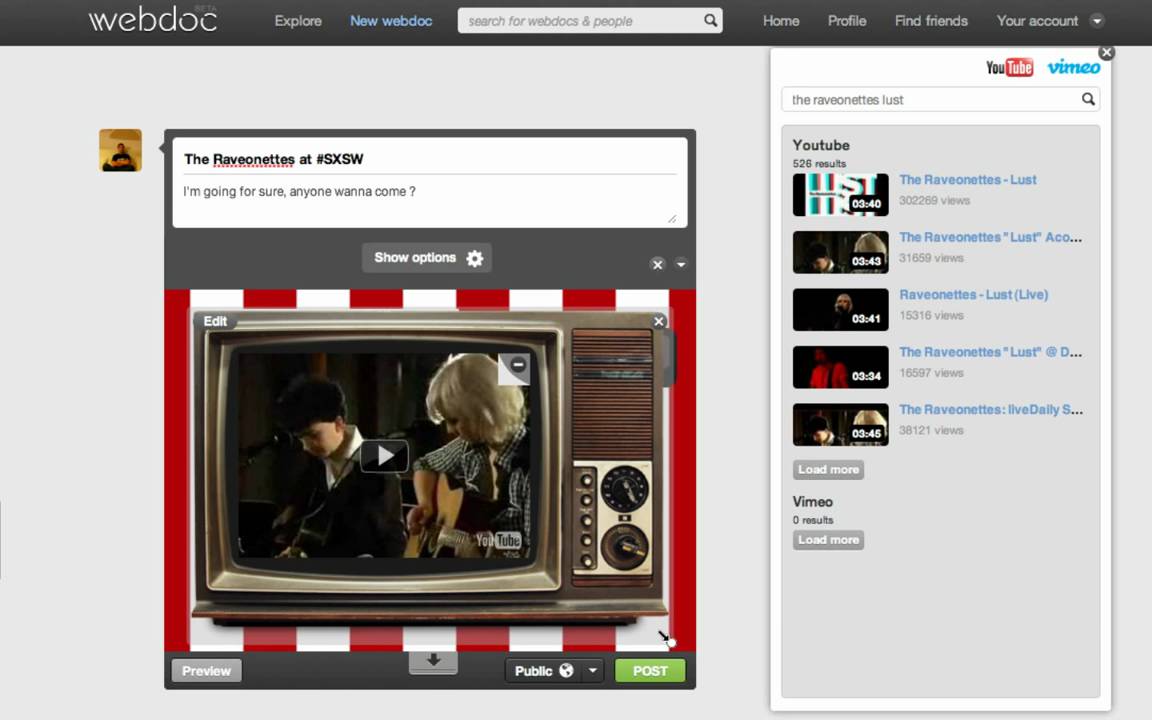
Task: Click the webdoc logo
Action: [x=153, y=20]
